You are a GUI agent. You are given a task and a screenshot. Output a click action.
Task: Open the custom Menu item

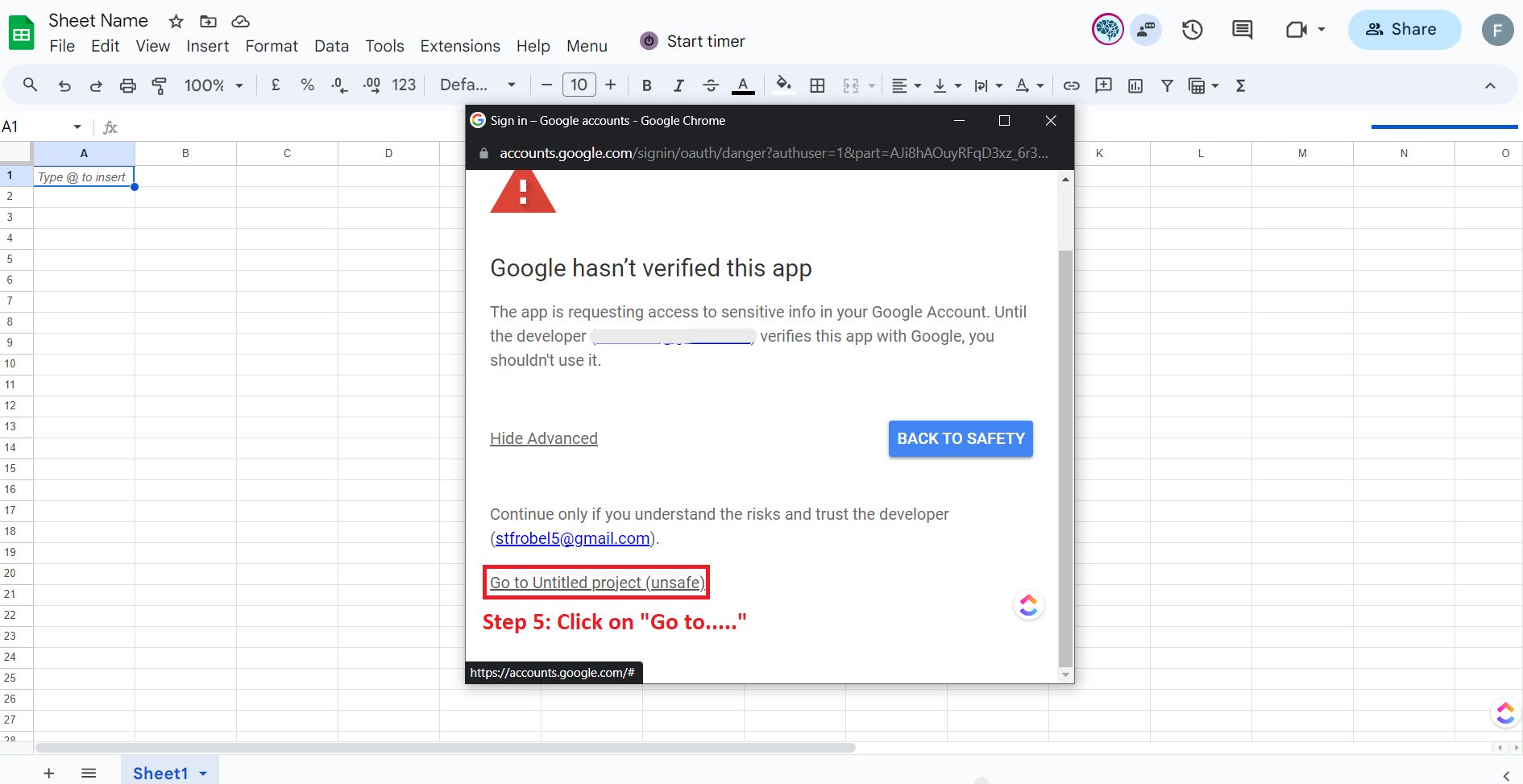coord(587,46)
